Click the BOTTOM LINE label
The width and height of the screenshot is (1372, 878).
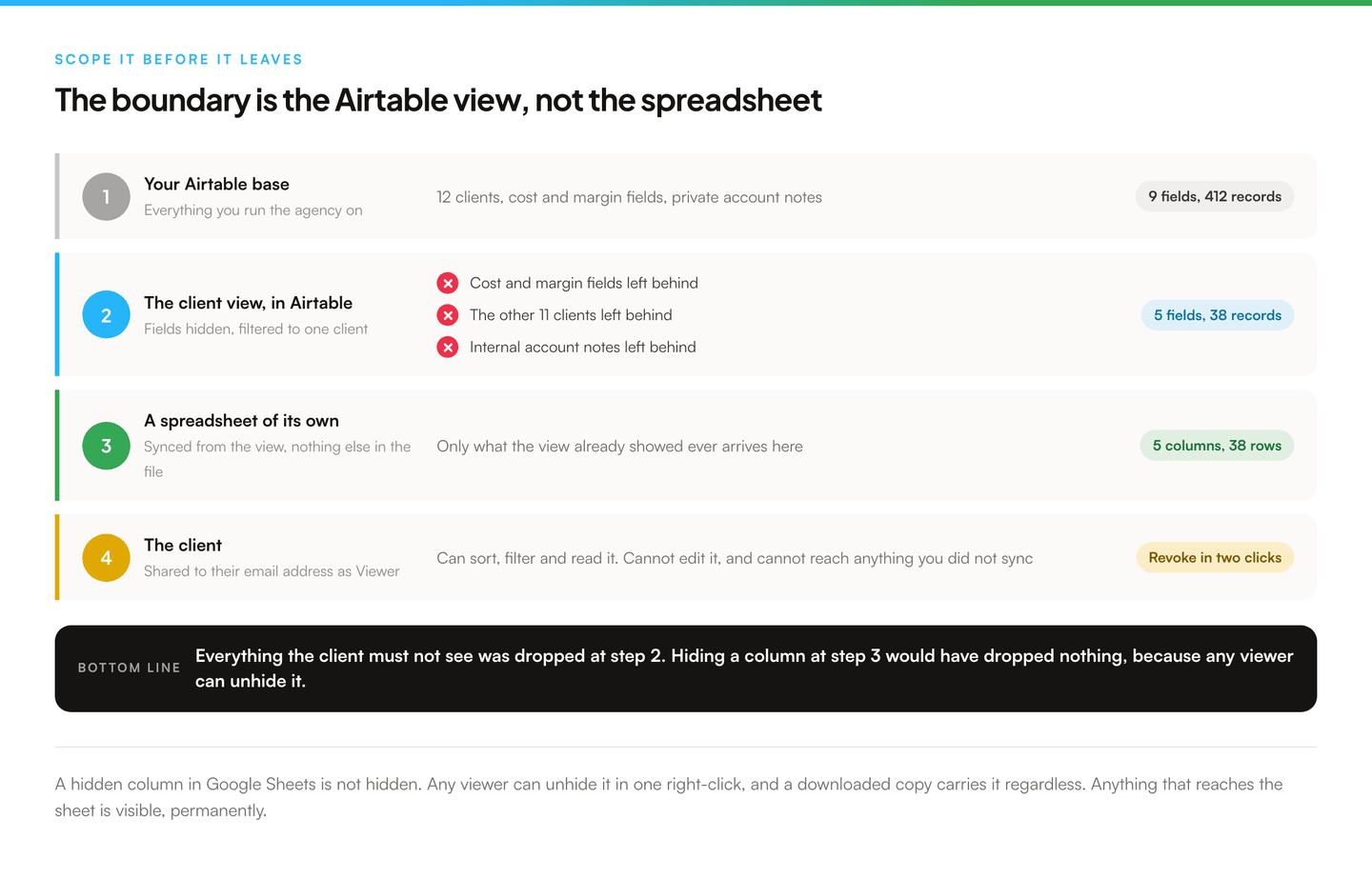tap(129, 668)
